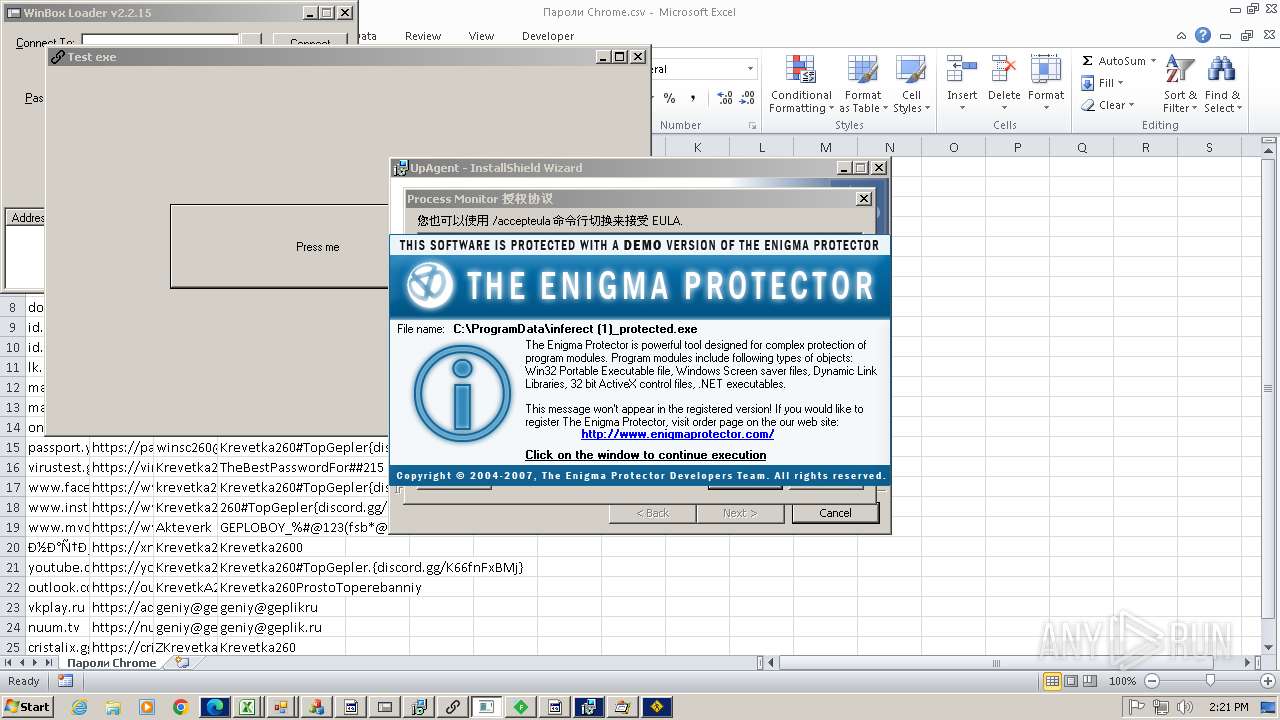Click the Enigma Protector info icon
Image resolution: width=1280 pixels, height=720 pixels.
pos(463,394)
